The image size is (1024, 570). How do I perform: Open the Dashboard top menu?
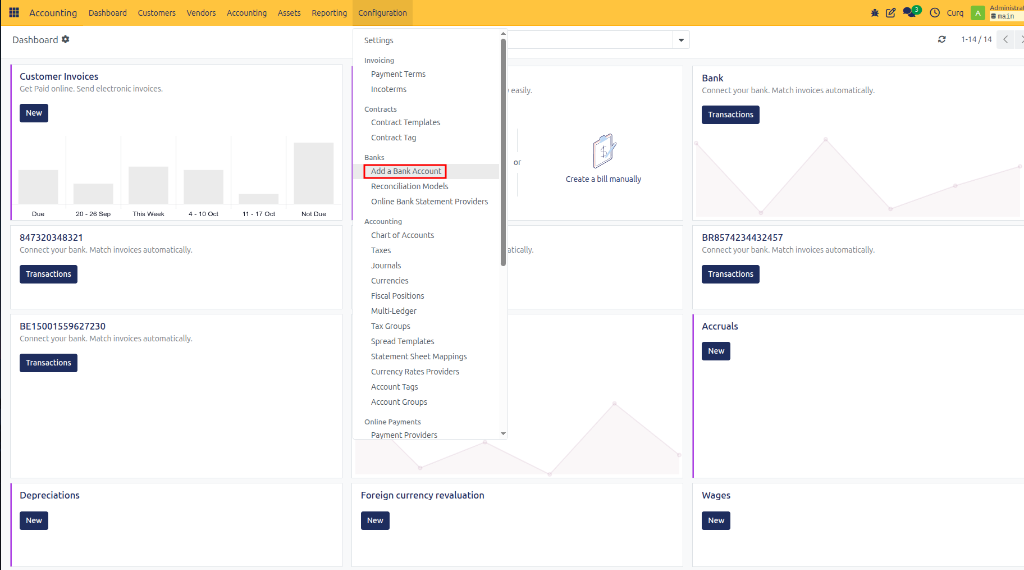107,12
